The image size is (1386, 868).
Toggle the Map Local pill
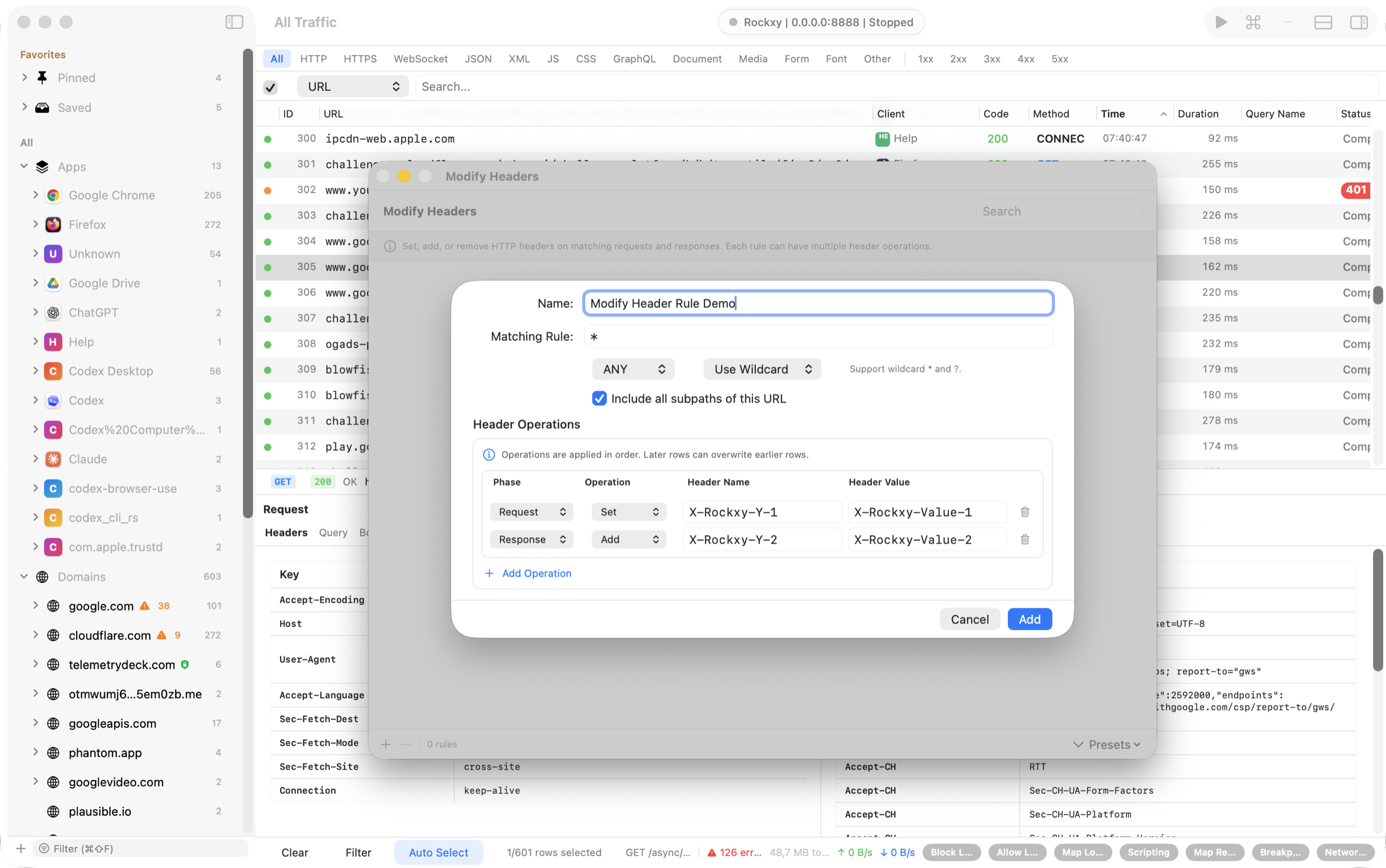[1083, 852]
